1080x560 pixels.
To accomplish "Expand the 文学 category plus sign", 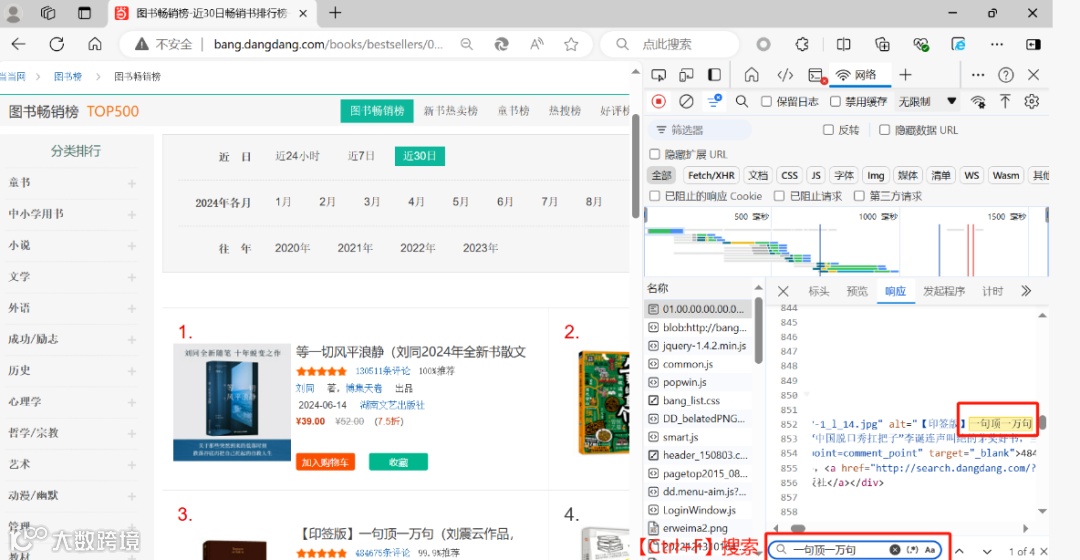I will [x=132, y=277].
